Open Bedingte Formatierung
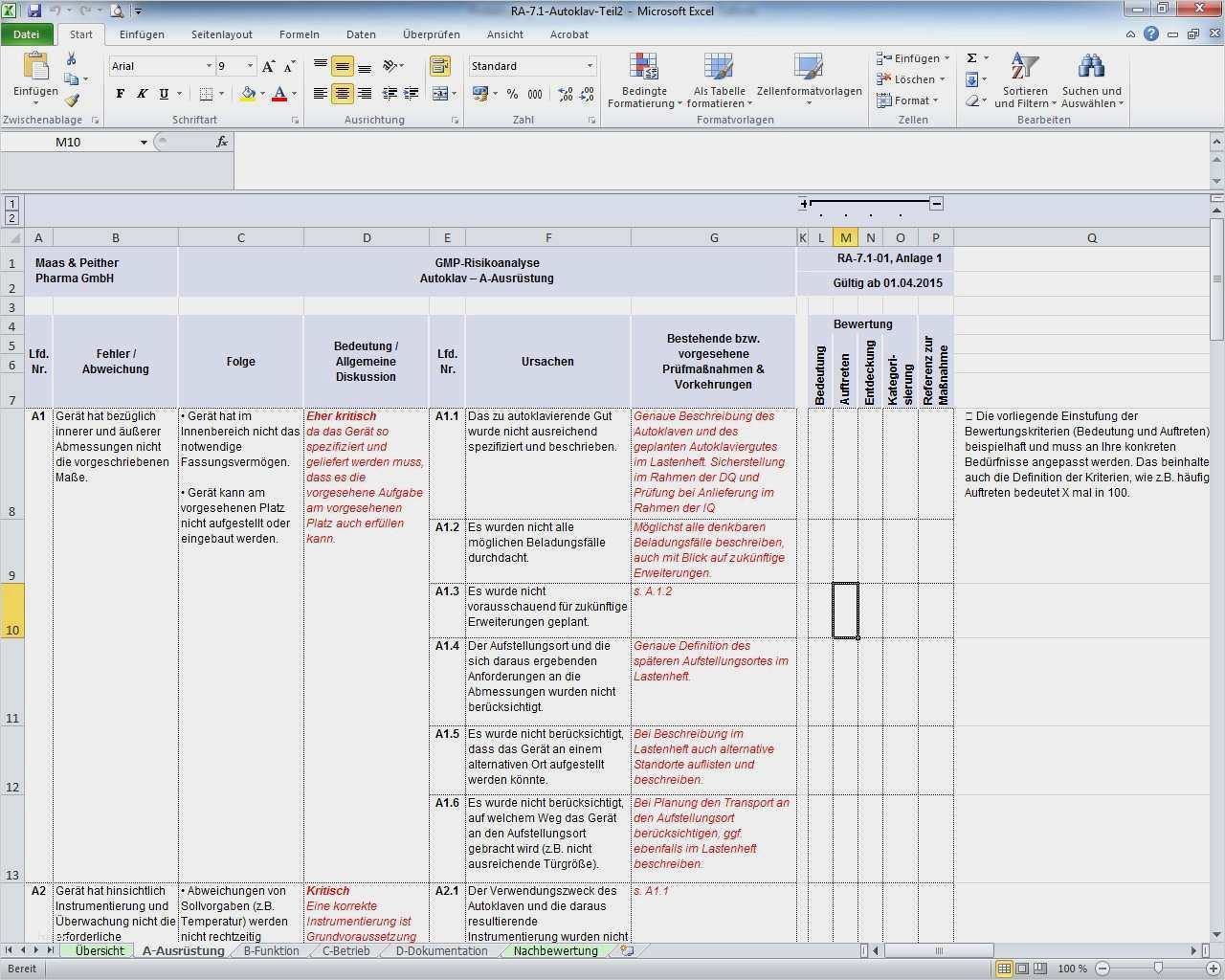This screenshot has width=1225, height=980. (643, 80)
